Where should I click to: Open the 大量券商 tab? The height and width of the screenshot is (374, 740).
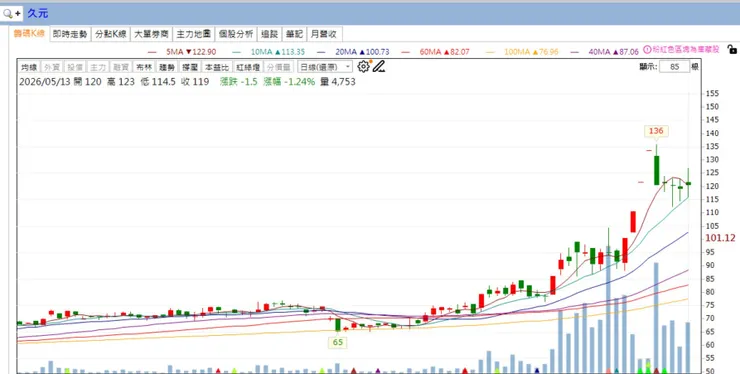tap(151, 34)
